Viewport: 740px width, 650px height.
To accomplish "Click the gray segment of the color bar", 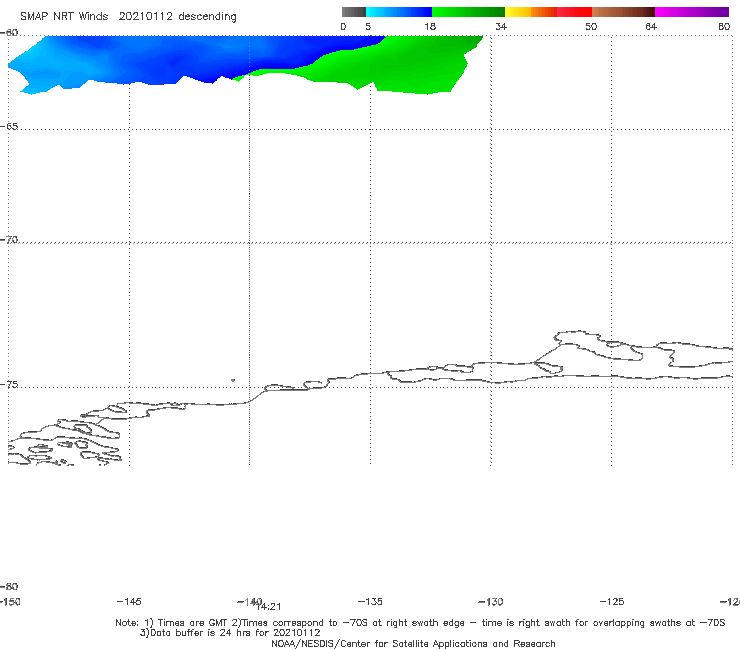I will (x=354, y=12).
